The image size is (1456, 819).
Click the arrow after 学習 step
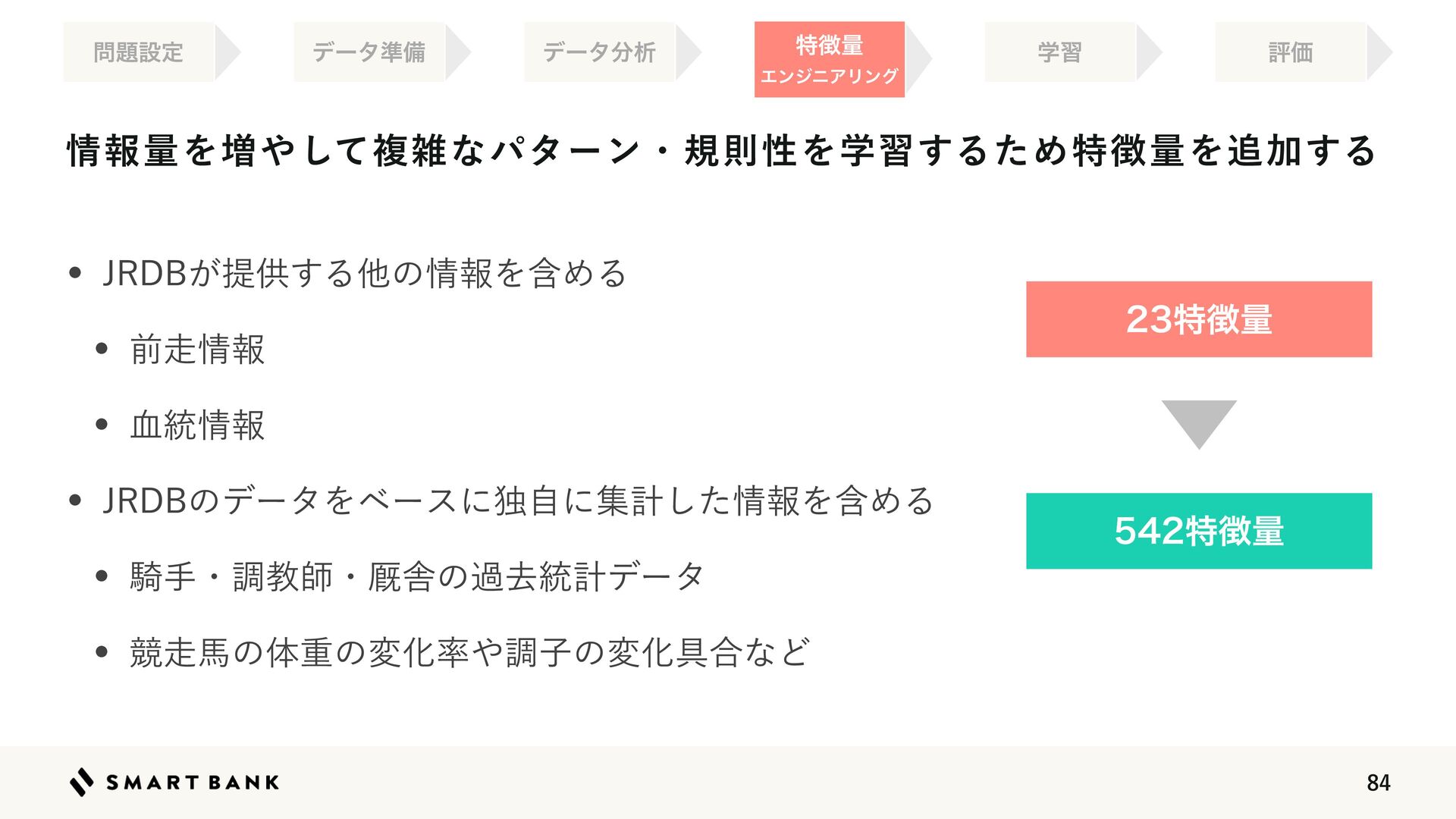[1147, 52]
